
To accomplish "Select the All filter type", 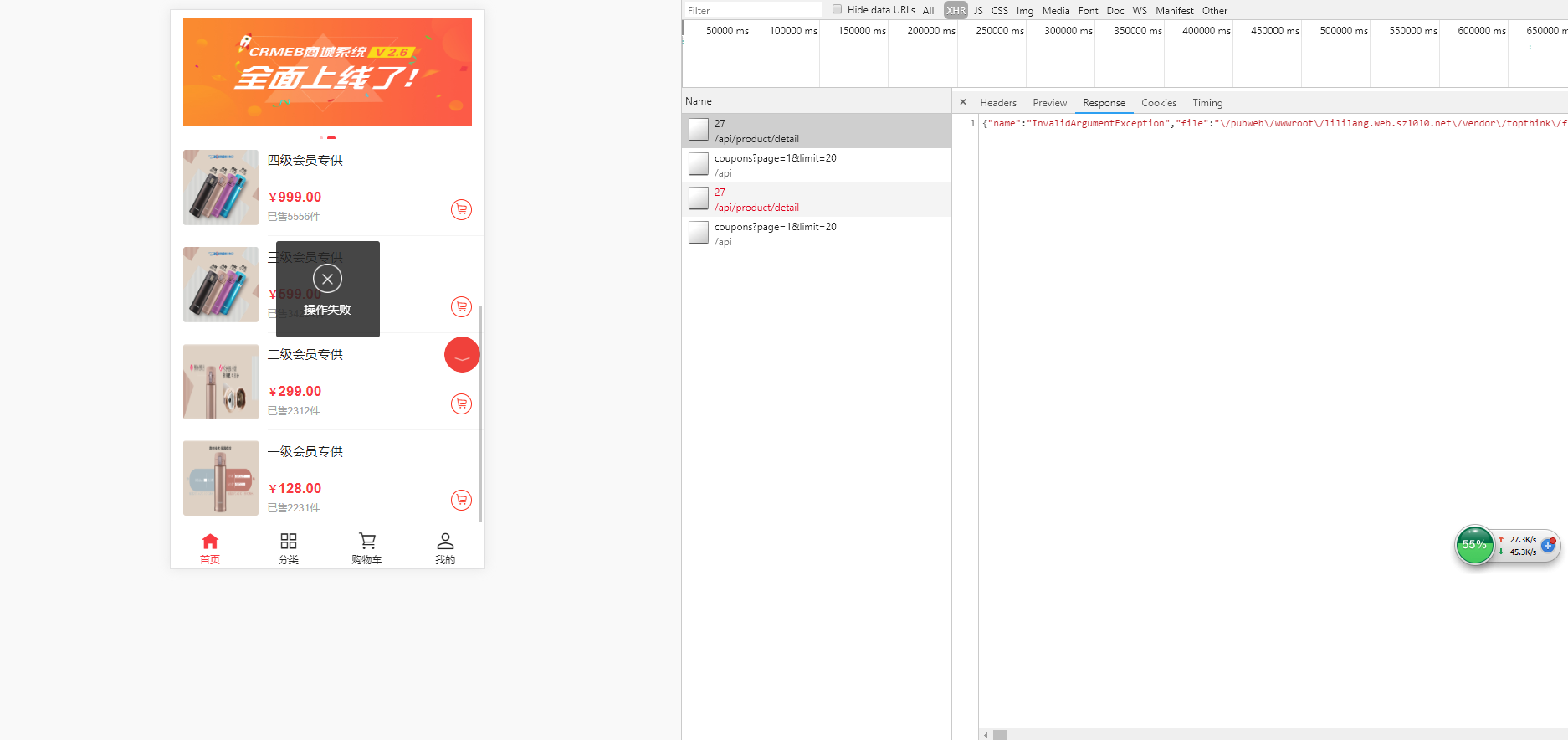I will pos(928,11).
